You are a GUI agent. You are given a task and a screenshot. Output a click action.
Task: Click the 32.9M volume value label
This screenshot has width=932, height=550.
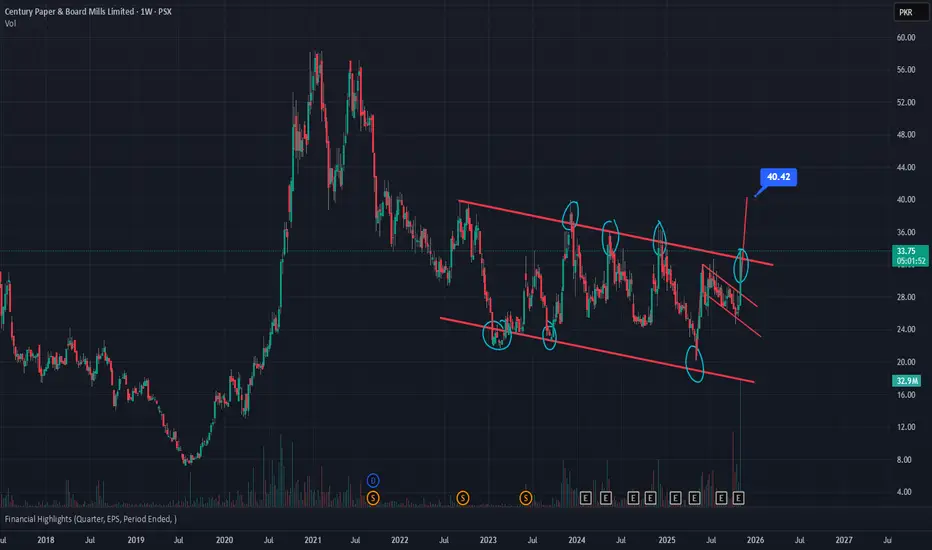pos(906,381)
